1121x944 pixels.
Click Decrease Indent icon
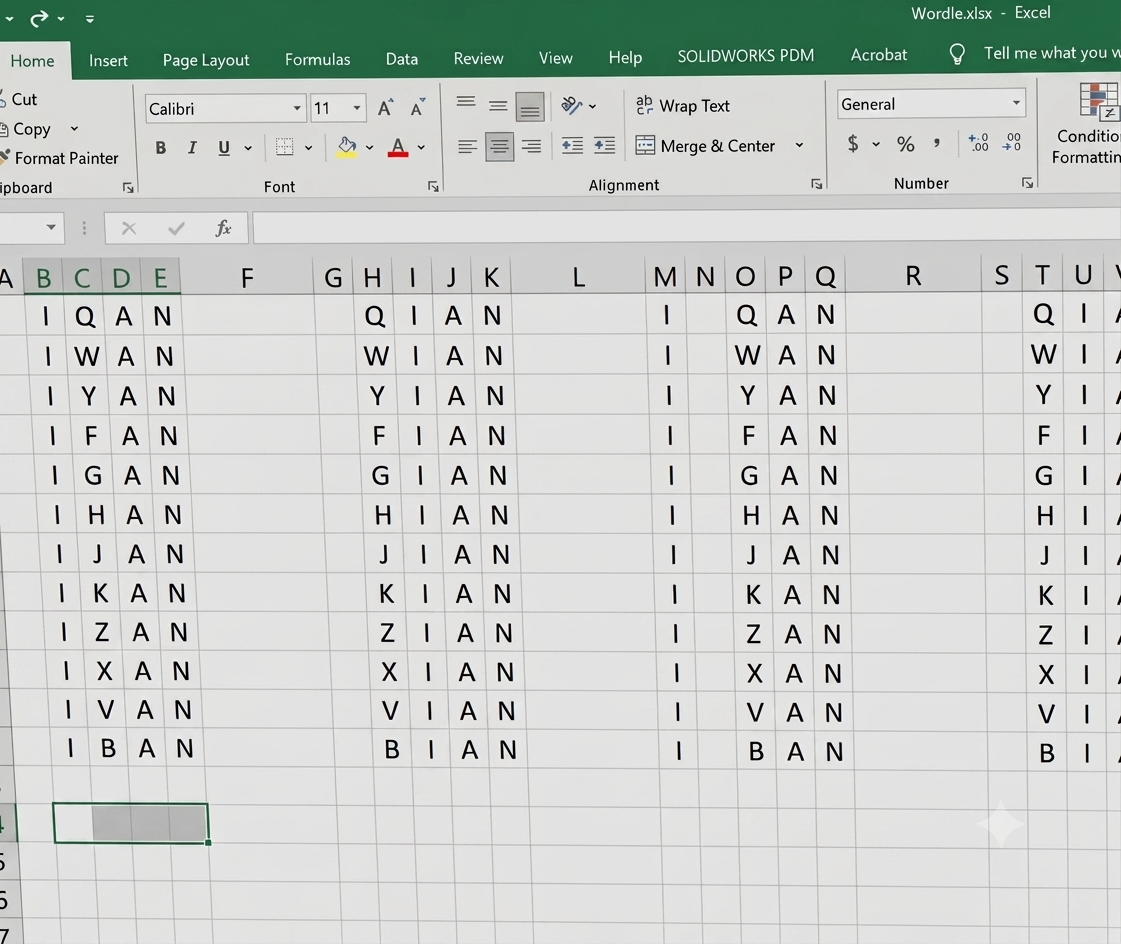[x=572, y=146]
